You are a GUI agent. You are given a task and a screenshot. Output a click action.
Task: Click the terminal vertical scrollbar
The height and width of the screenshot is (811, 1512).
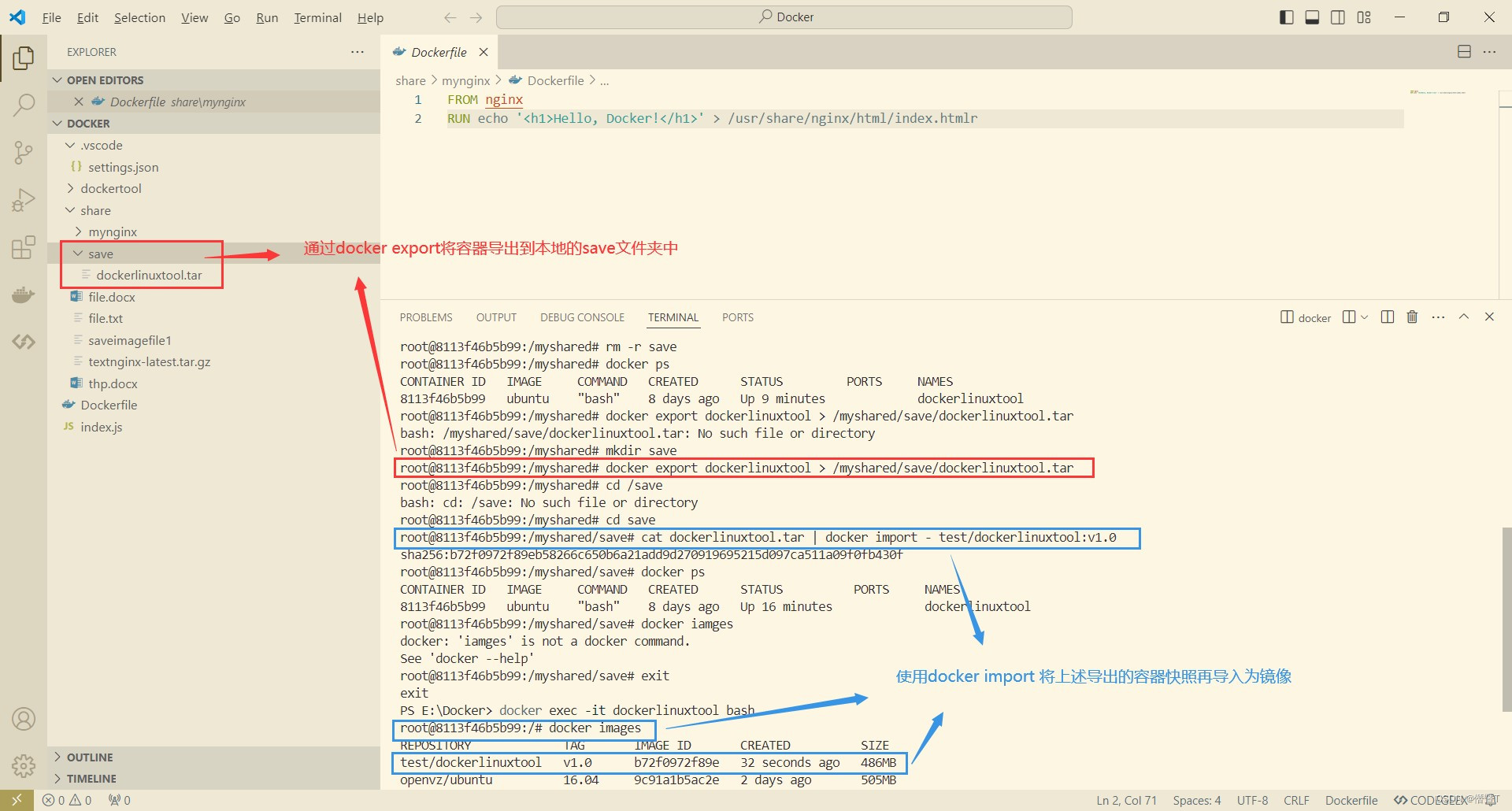point(1506,619)
